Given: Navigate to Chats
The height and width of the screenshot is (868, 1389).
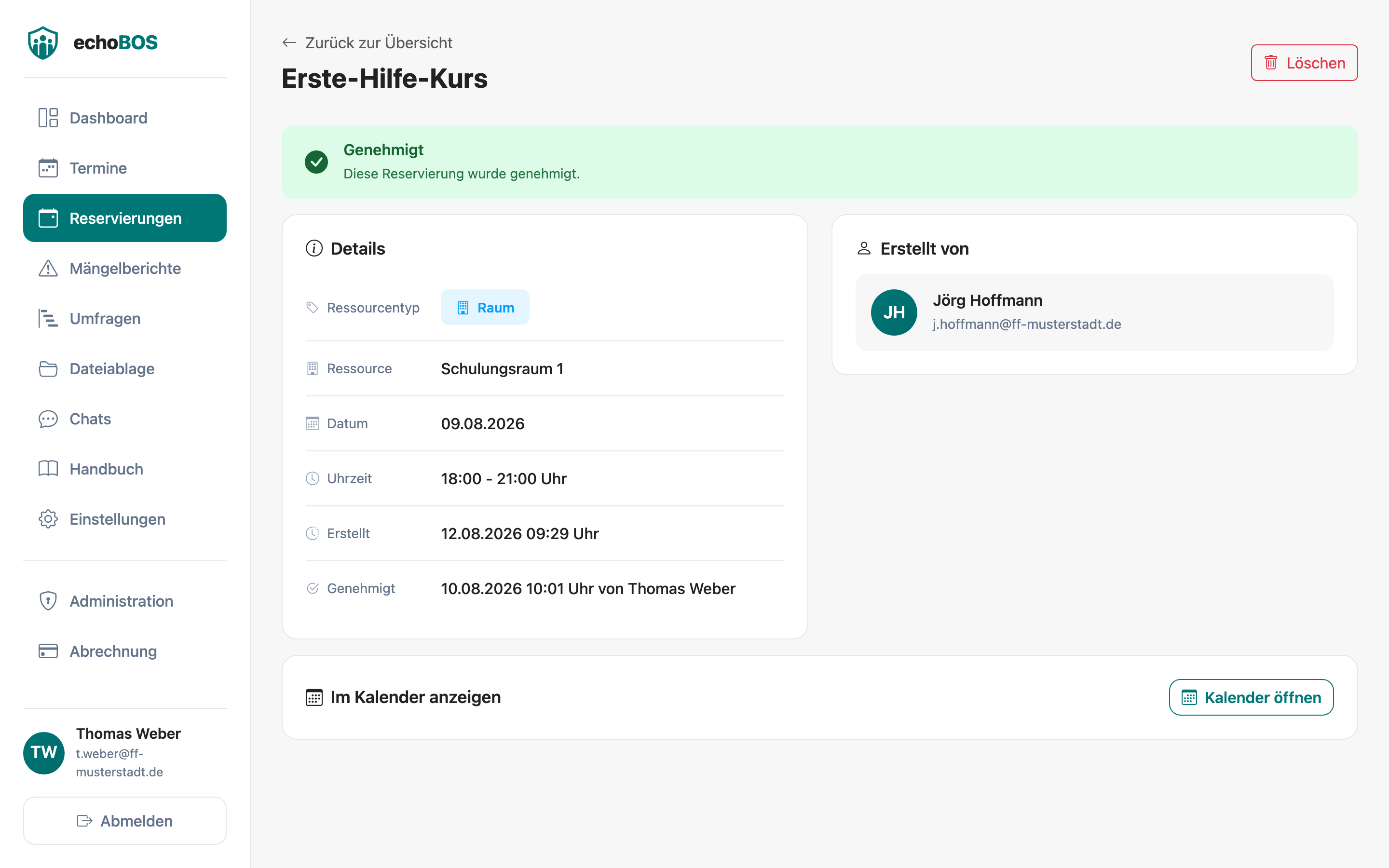Looking at the screenshot, I should click(124, 419).
